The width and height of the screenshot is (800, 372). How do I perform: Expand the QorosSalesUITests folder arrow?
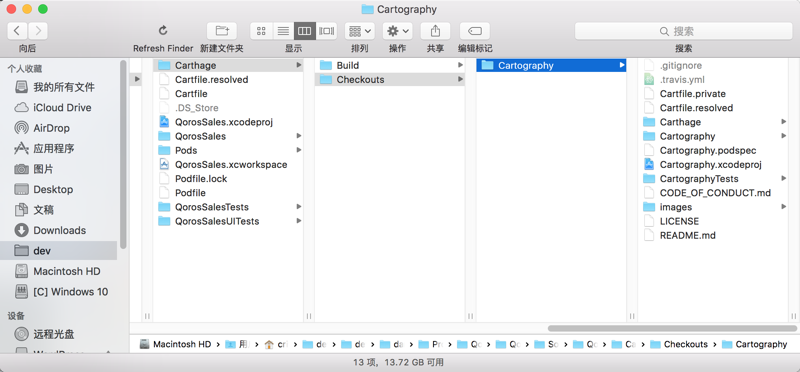click(x=298, y=221)
